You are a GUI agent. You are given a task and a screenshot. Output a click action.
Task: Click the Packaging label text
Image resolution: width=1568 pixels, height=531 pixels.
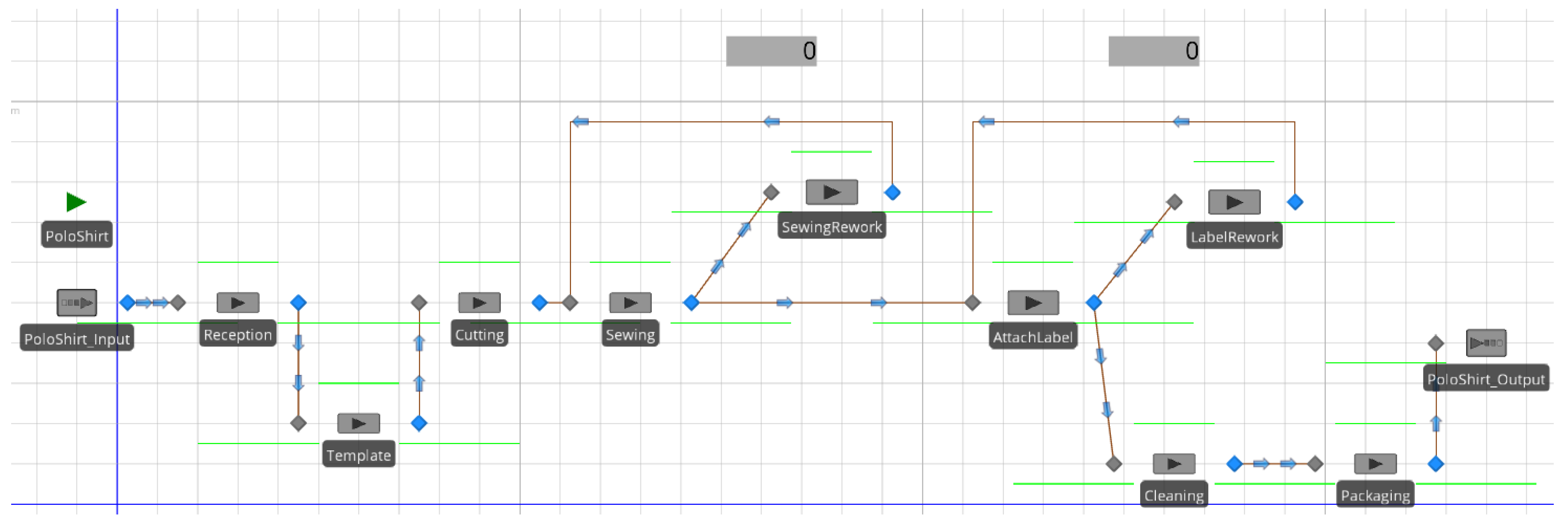pyautogui.click(x=1375, y=496)
